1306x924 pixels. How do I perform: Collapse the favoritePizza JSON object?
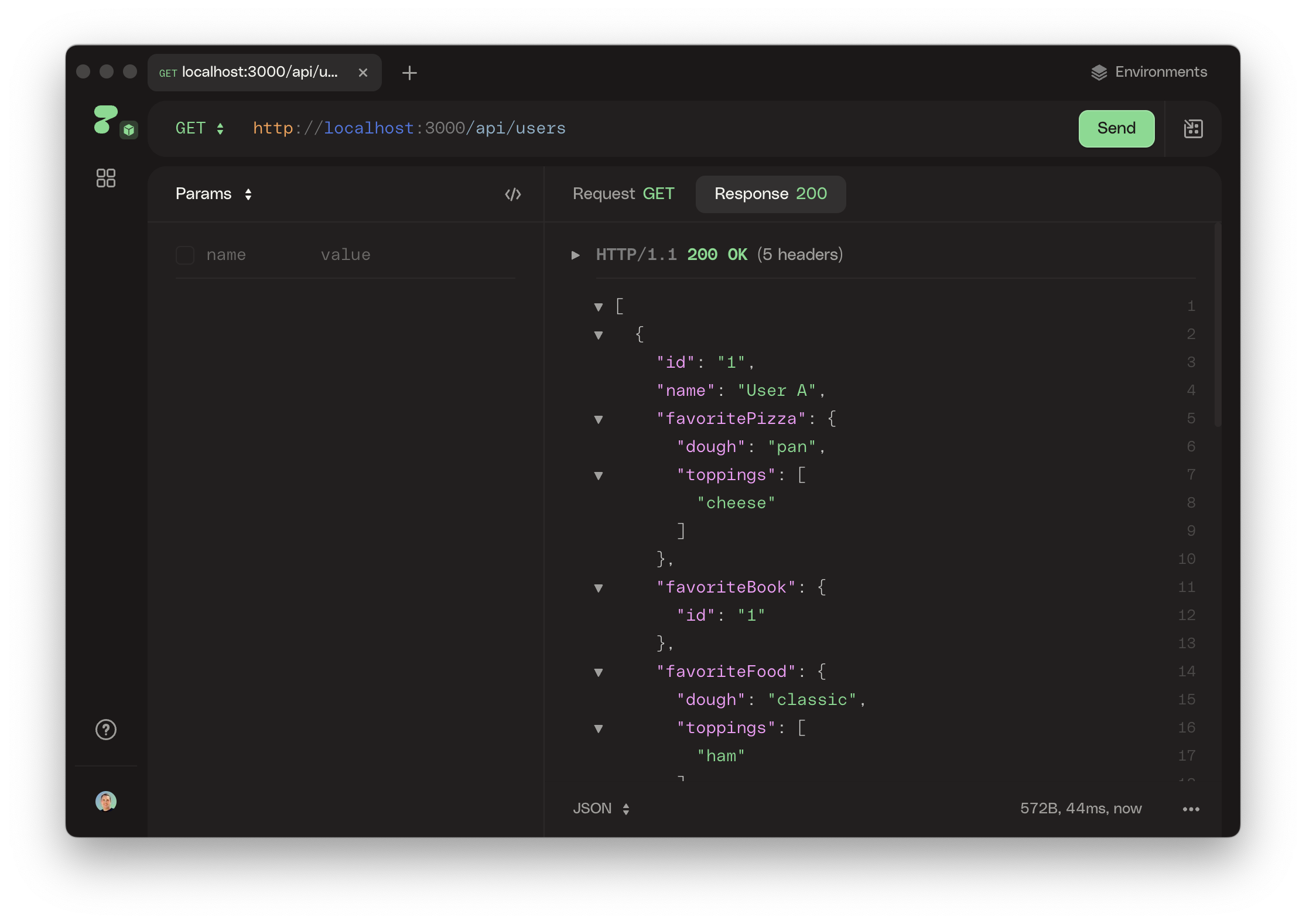[x=599, y=419]
